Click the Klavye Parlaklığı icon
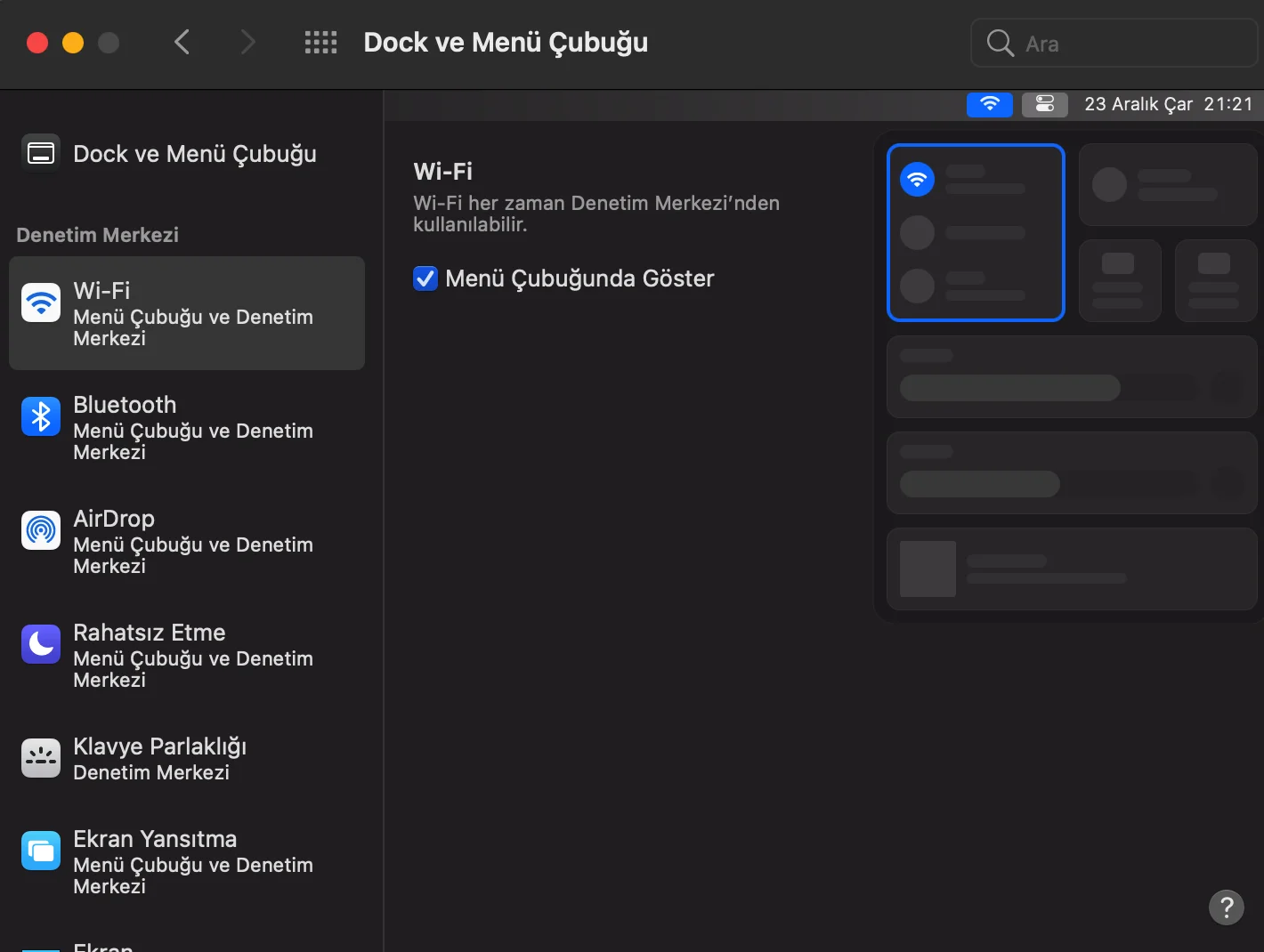The height and width of the screenshot is (952, 1264). coord(41,758)
